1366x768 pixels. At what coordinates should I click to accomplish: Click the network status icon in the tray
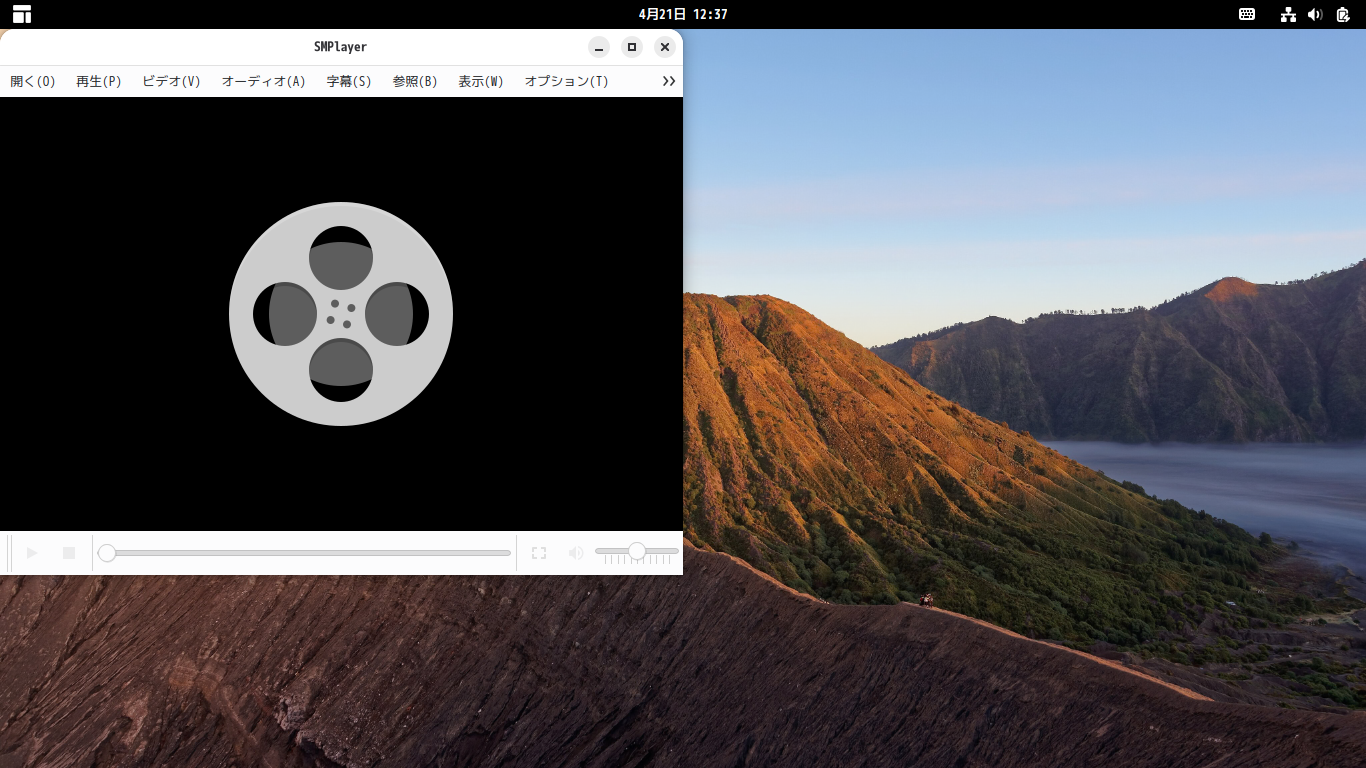coord(1288,14)
